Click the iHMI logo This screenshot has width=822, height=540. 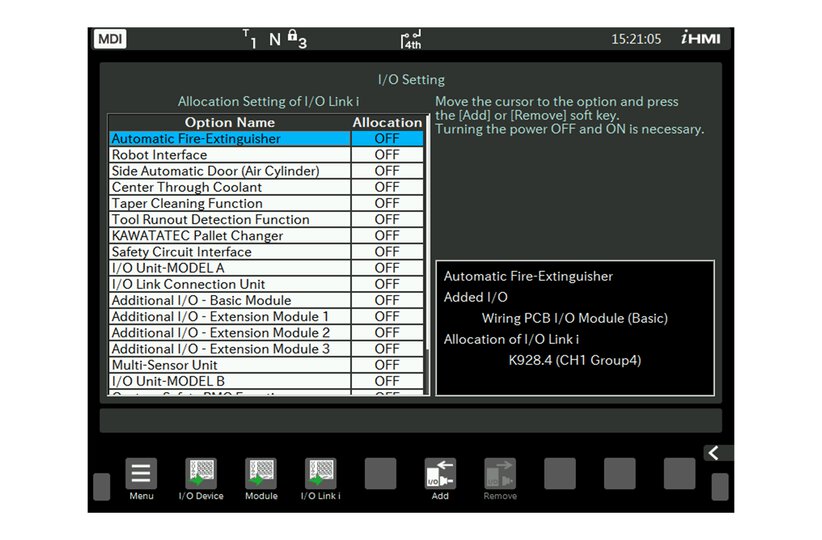701,38
